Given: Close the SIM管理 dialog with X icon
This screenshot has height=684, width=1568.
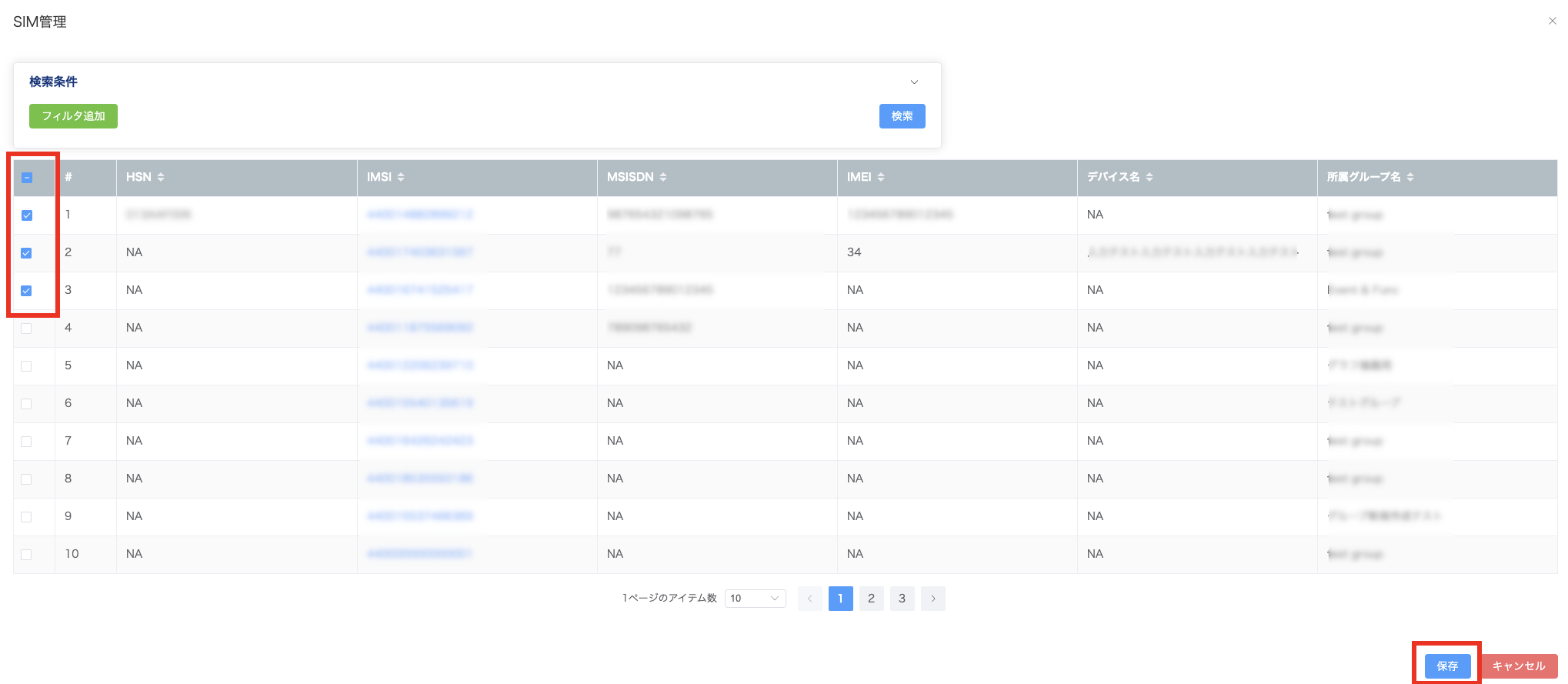Looking at the screenshot, I should (1552, 21).
